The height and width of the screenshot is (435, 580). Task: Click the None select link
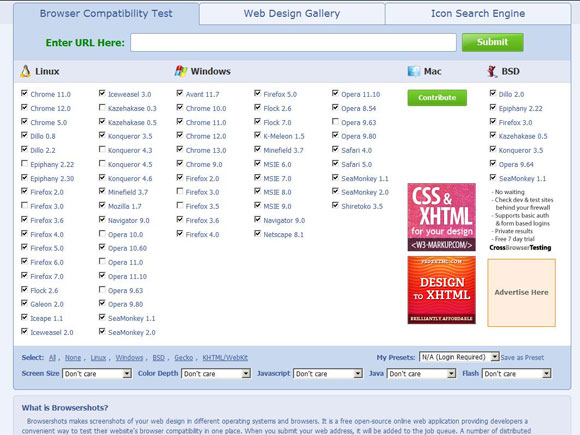73,358
